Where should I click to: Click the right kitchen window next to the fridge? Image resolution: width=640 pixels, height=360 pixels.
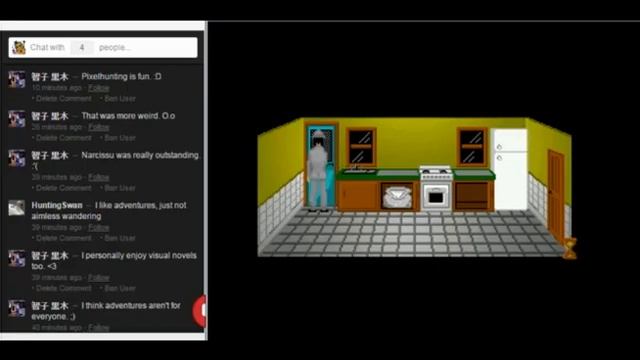472,147
